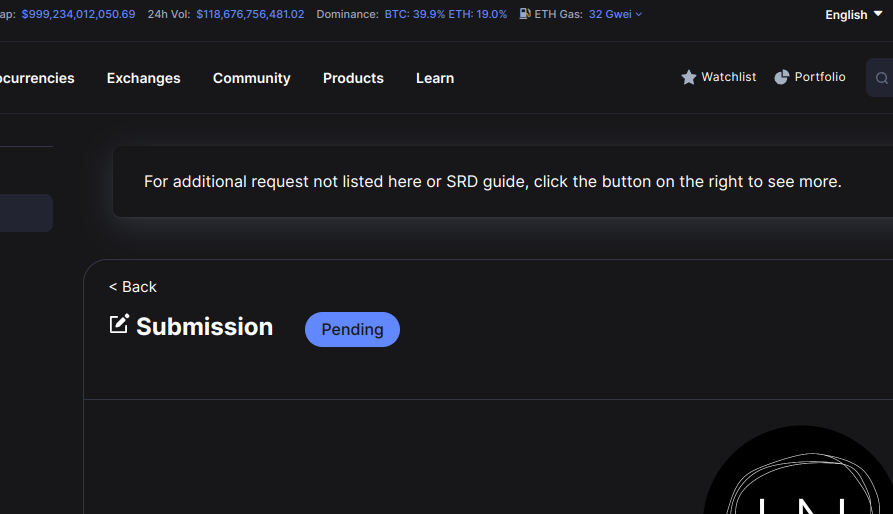Click the Pending status badge
Image resolution: width=893 pixels, height=514 pixels.
[x=353, y=330]
